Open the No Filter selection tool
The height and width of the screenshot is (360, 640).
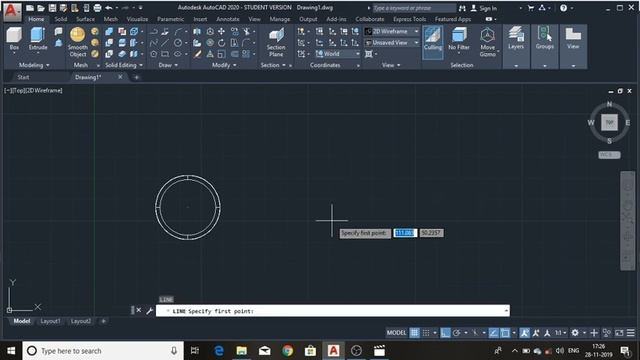pyautogui.click(x=459, y=39)
